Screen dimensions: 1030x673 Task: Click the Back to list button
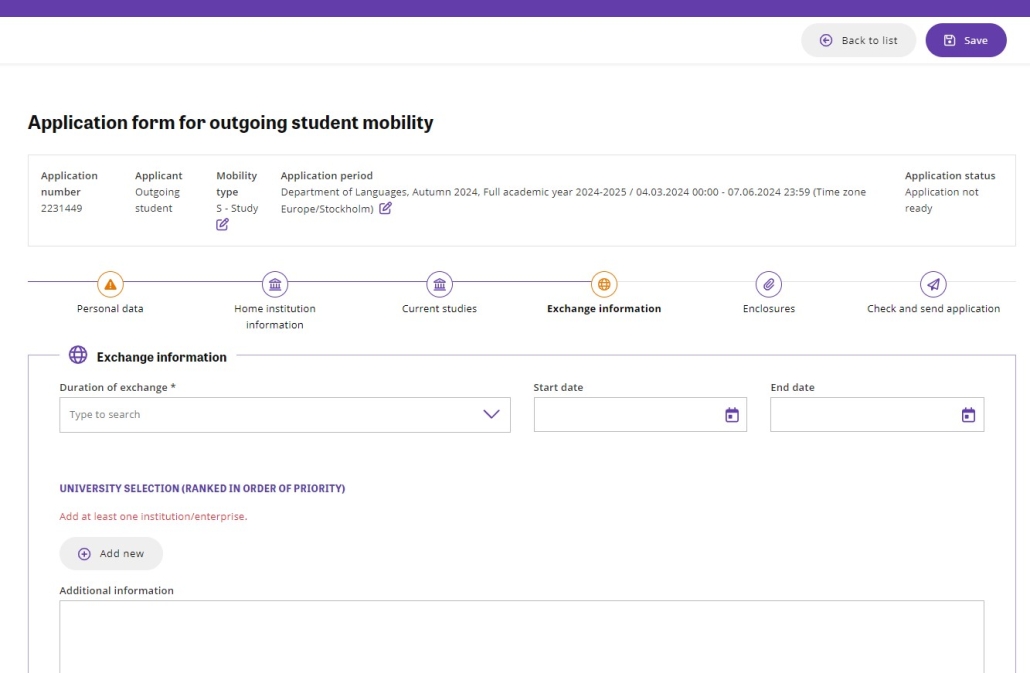tap(858, 40)
